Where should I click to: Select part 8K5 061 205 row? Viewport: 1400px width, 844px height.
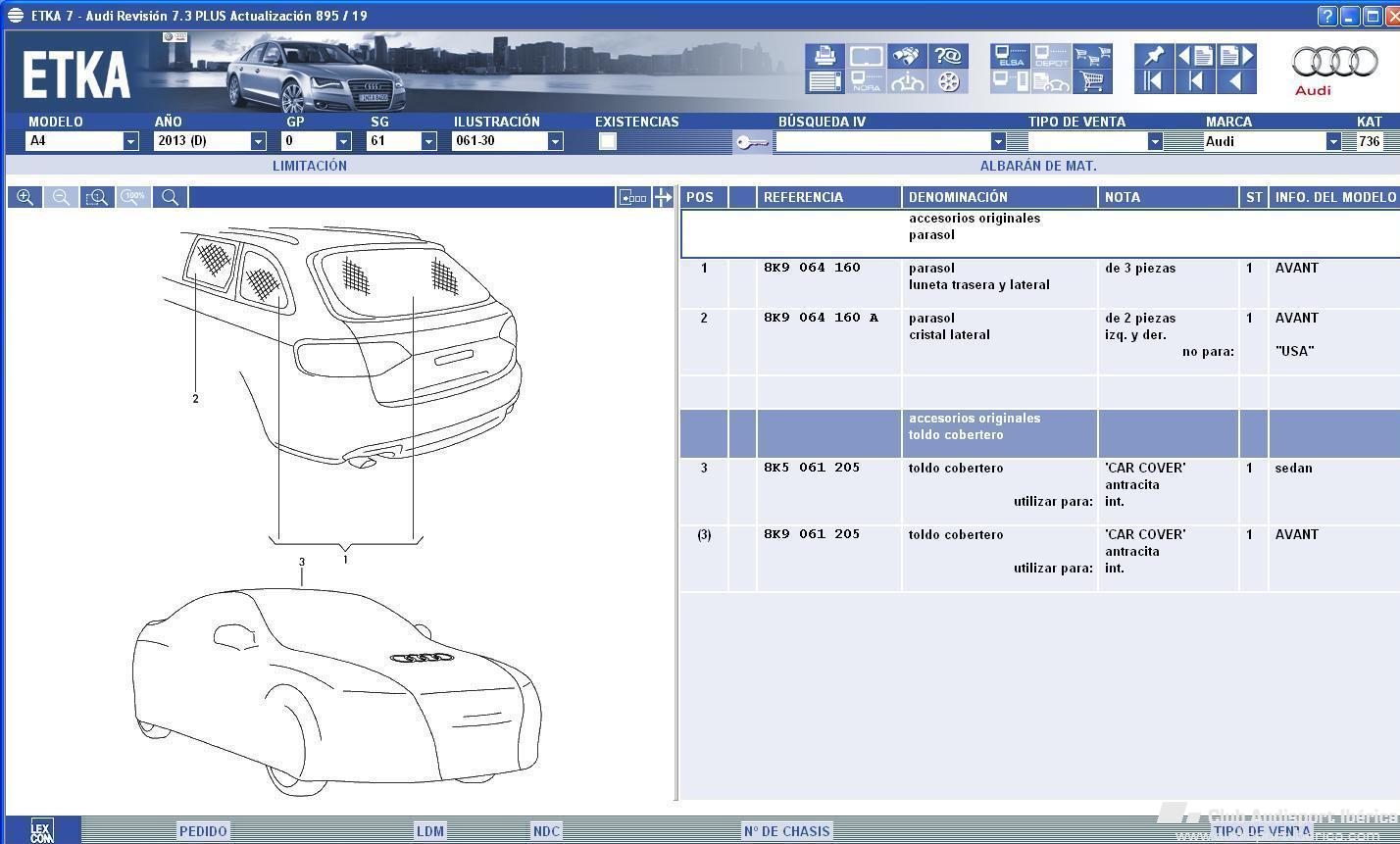[x=1039, y=492]
